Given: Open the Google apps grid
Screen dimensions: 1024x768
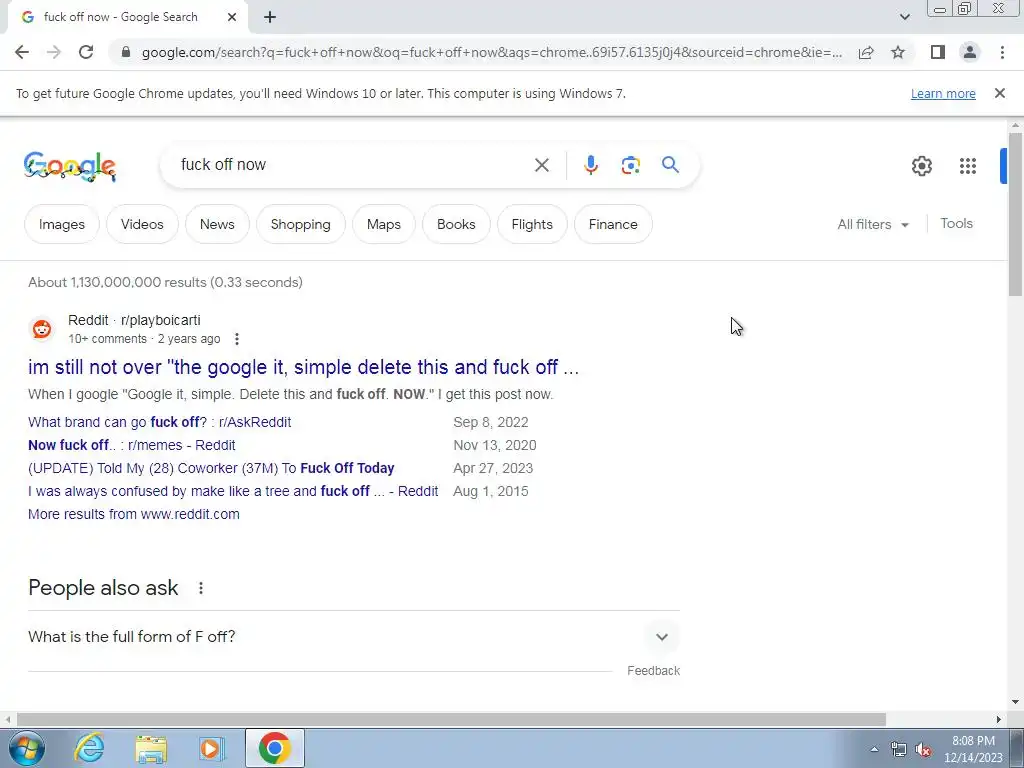Looking at the screenshot, I should 968,166.
